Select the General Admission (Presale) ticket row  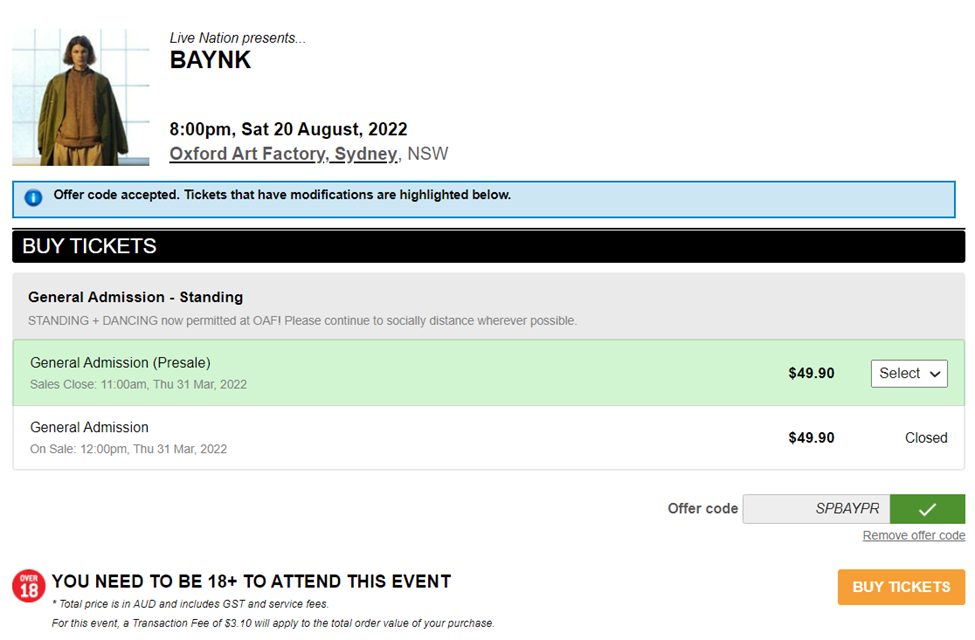(489, 373)
